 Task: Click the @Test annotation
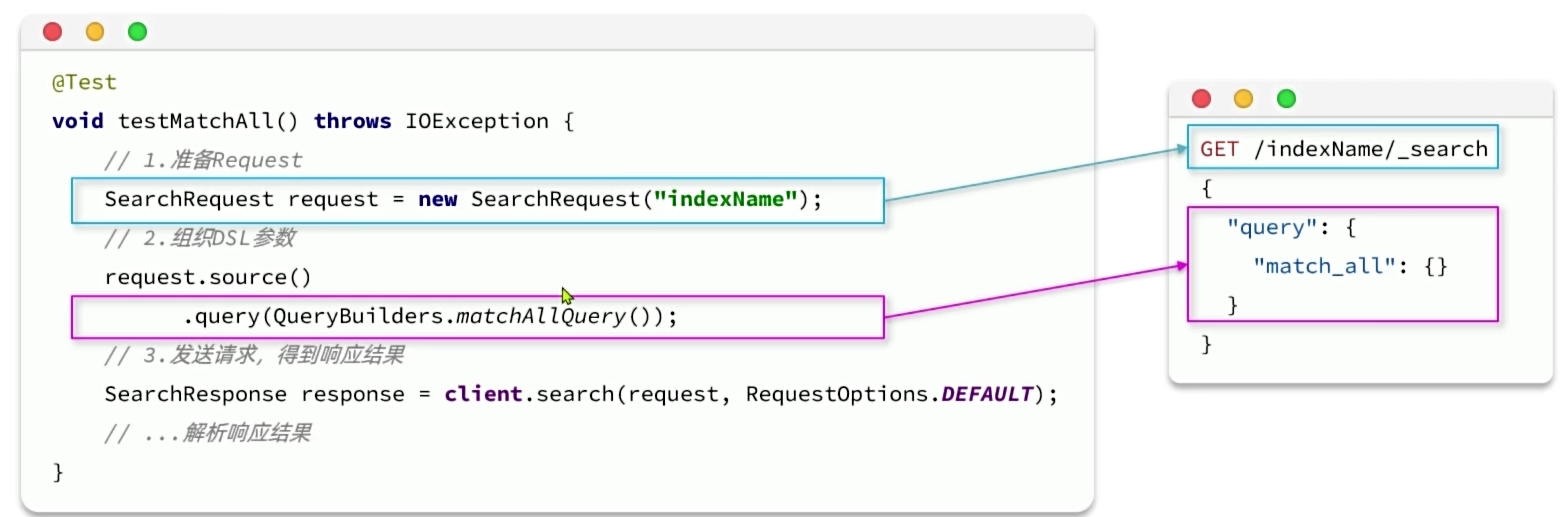[84, 83]
